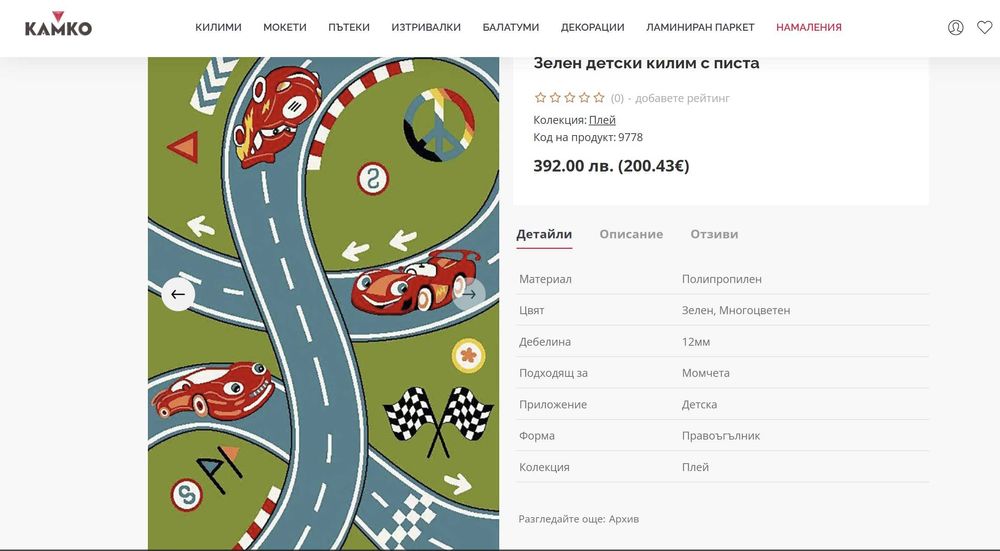
Task: Open the ПЪТЕКИ menu item
Action: [349, 27]
